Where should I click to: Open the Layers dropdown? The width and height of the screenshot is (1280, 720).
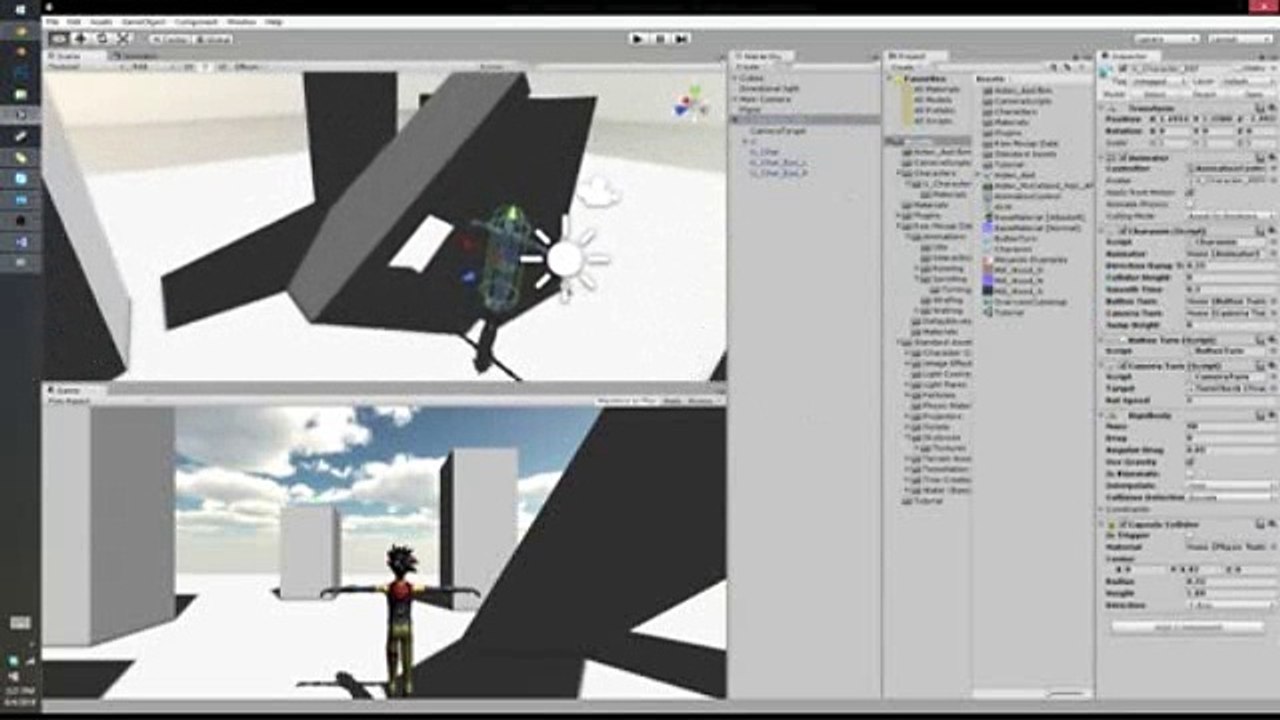point(1167,38)
